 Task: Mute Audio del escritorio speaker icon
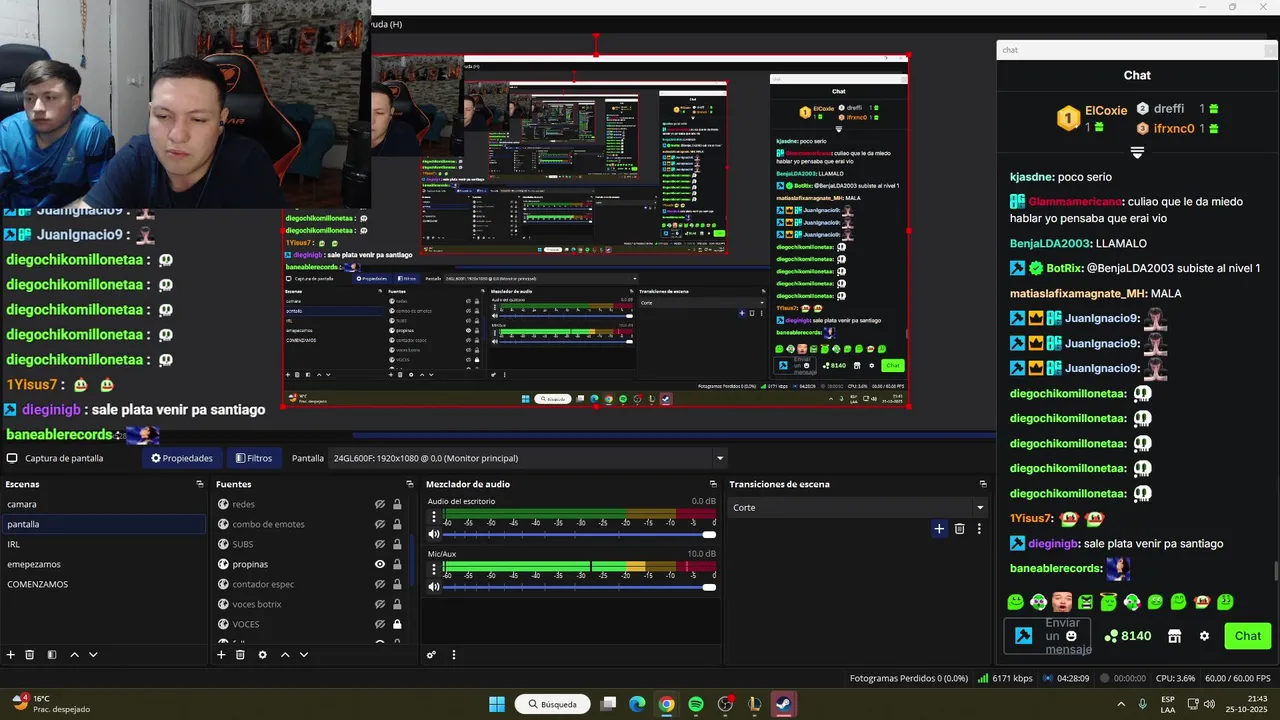[x=434, y=535]
